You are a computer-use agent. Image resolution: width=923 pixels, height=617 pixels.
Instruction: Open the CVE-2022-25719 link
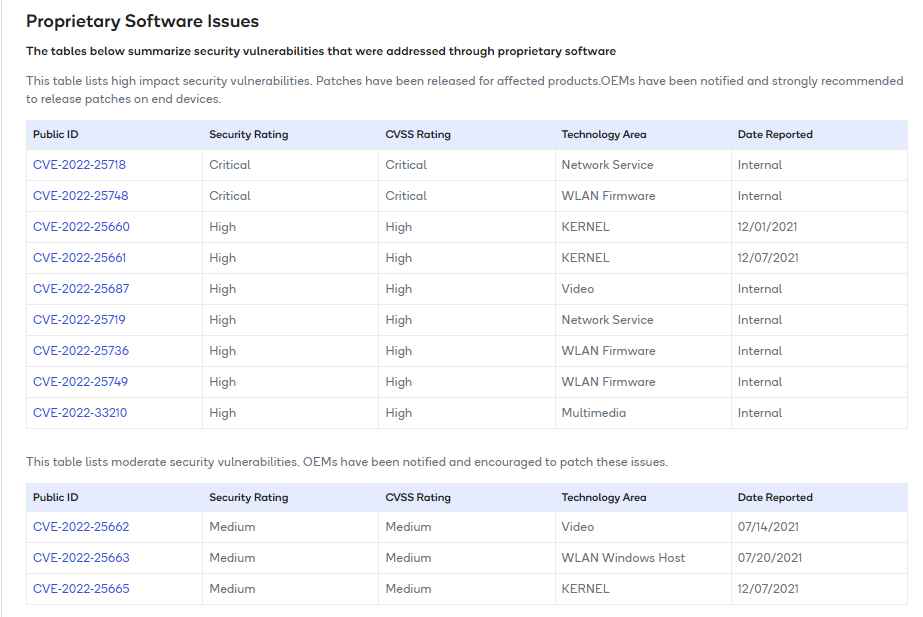[79, 320]
